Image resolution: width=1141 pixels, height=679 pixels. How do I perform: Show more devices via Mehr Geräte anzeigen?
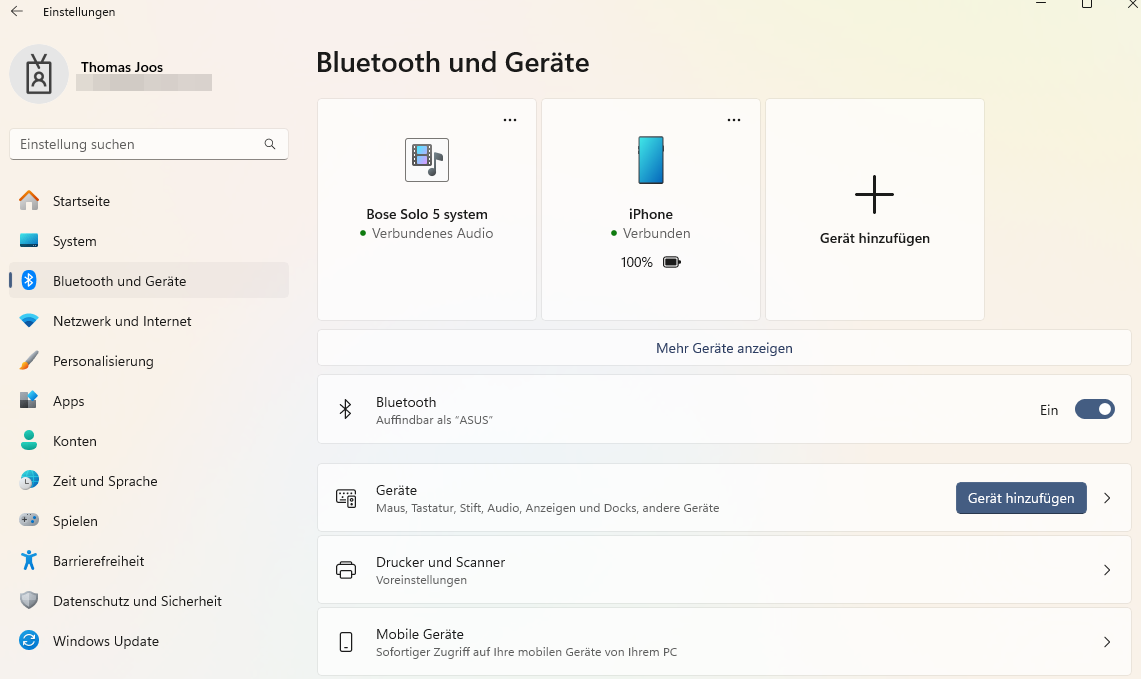(723, 347)
